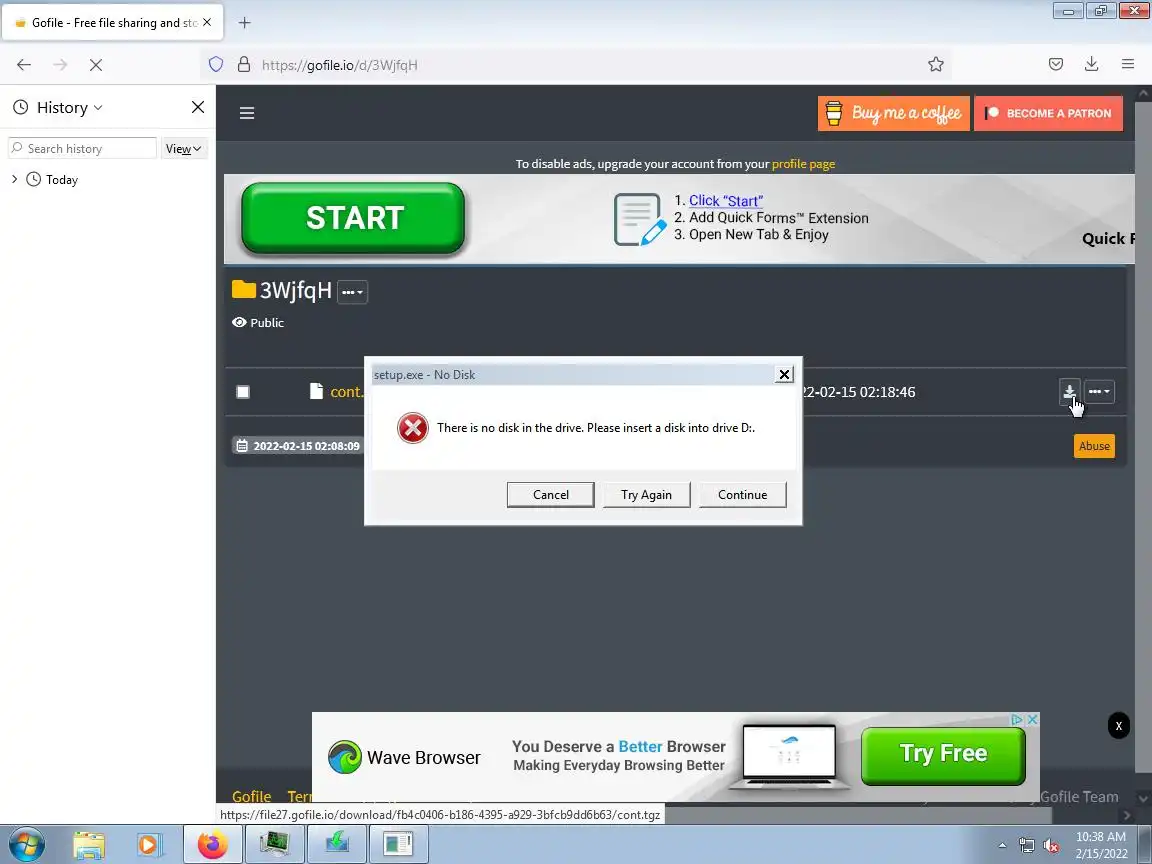Expand the Today history group
1152x864 pixels.
click(x=15, y=179)
